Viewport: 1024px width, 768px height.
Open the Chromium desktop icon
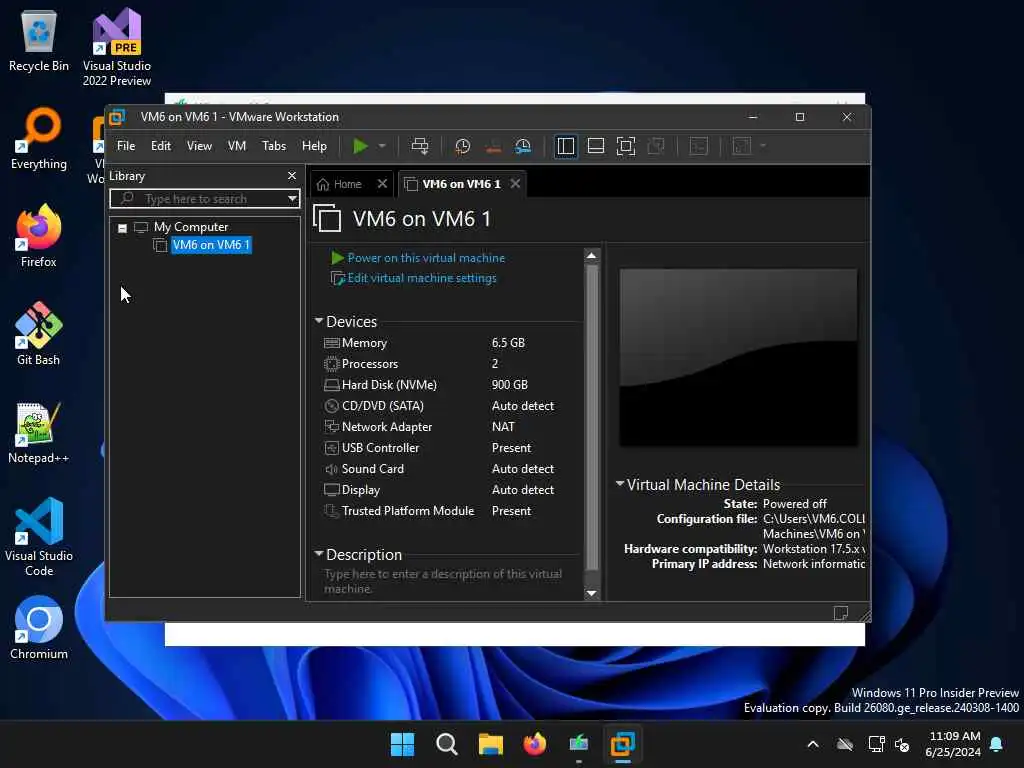click(x=39, y=628)
